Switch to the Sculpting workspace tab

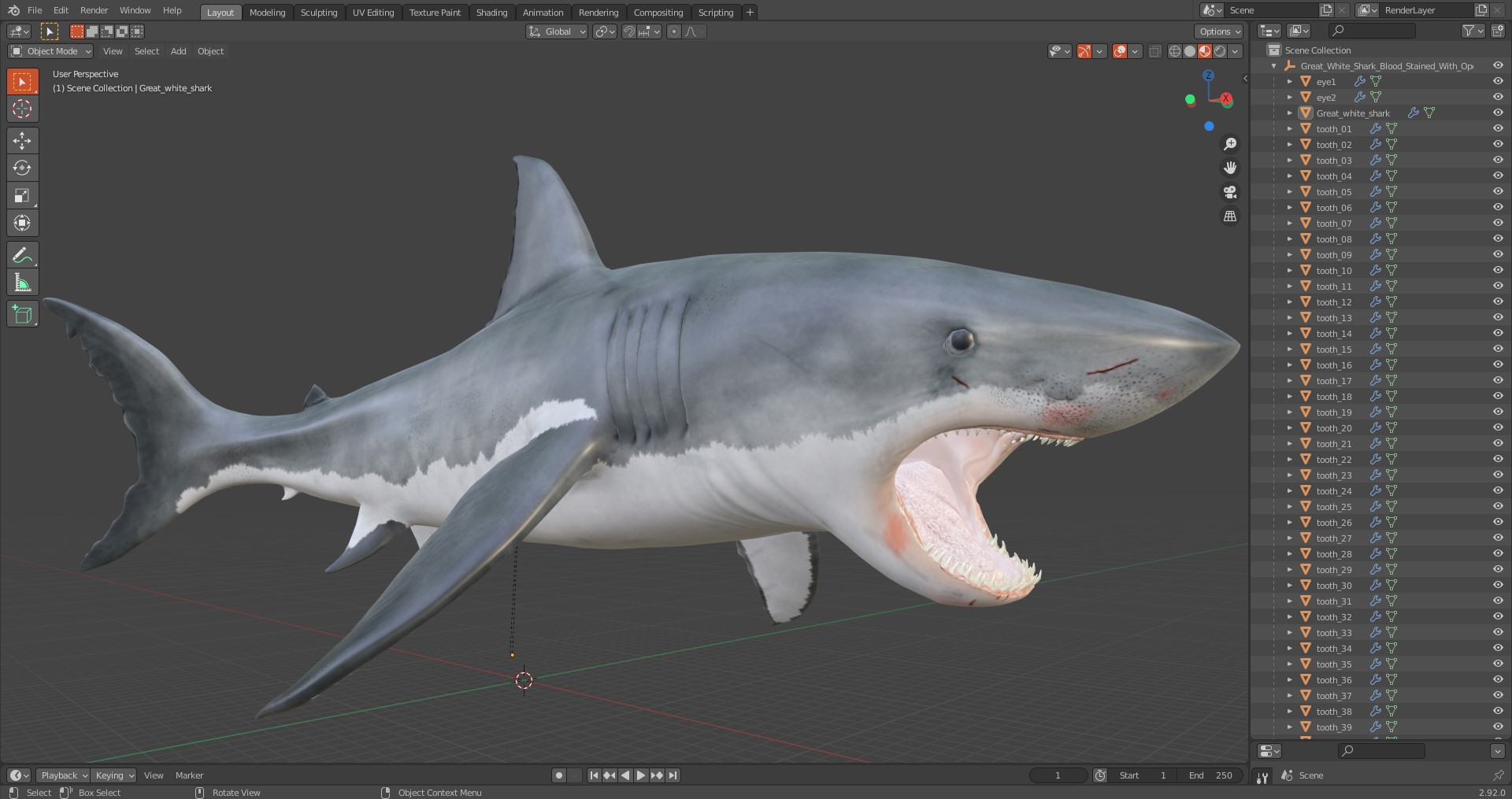point(319,12)
